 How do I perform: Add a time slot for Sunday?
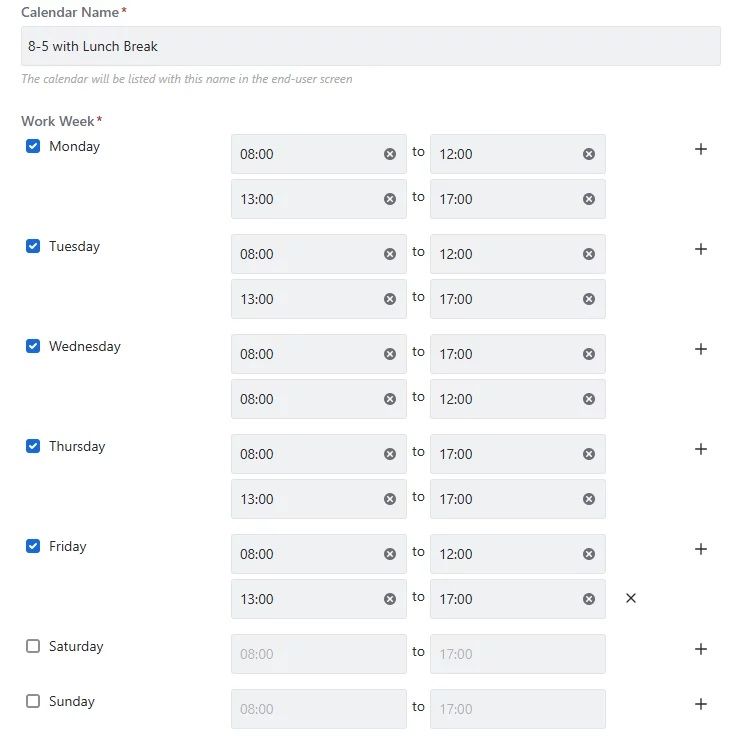coord(701,704)
